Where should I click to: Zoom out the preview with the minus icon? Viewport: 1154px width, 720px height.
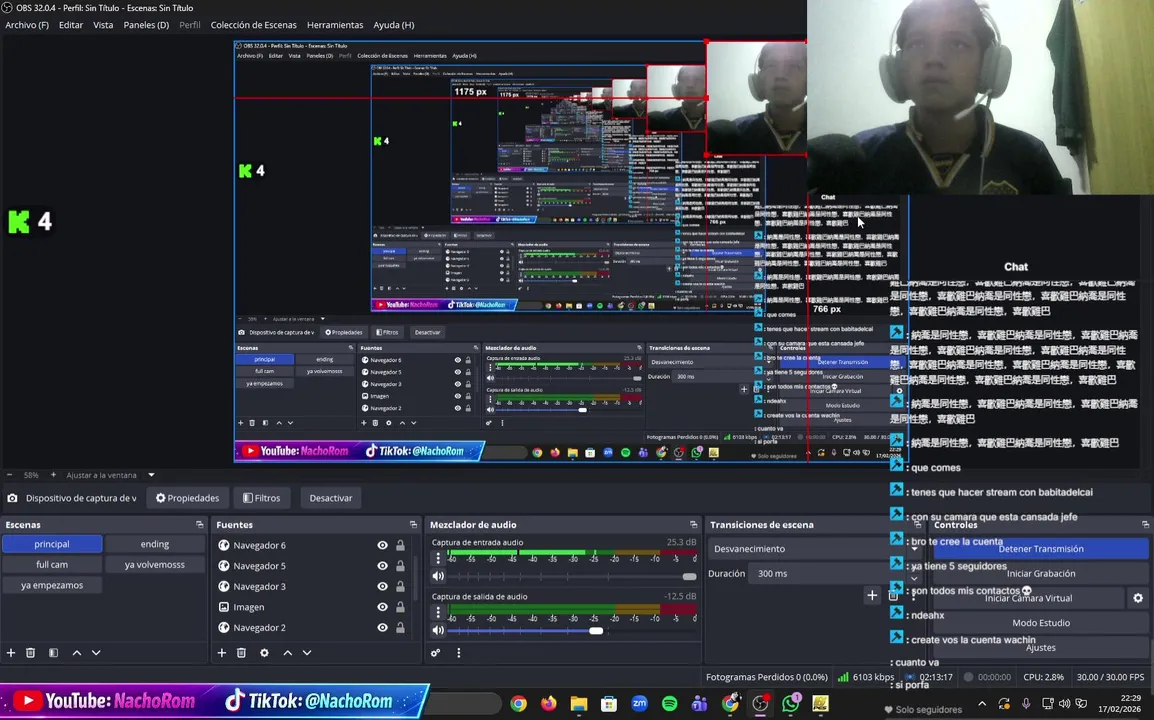pyautogui.click(x=10, y=476)
